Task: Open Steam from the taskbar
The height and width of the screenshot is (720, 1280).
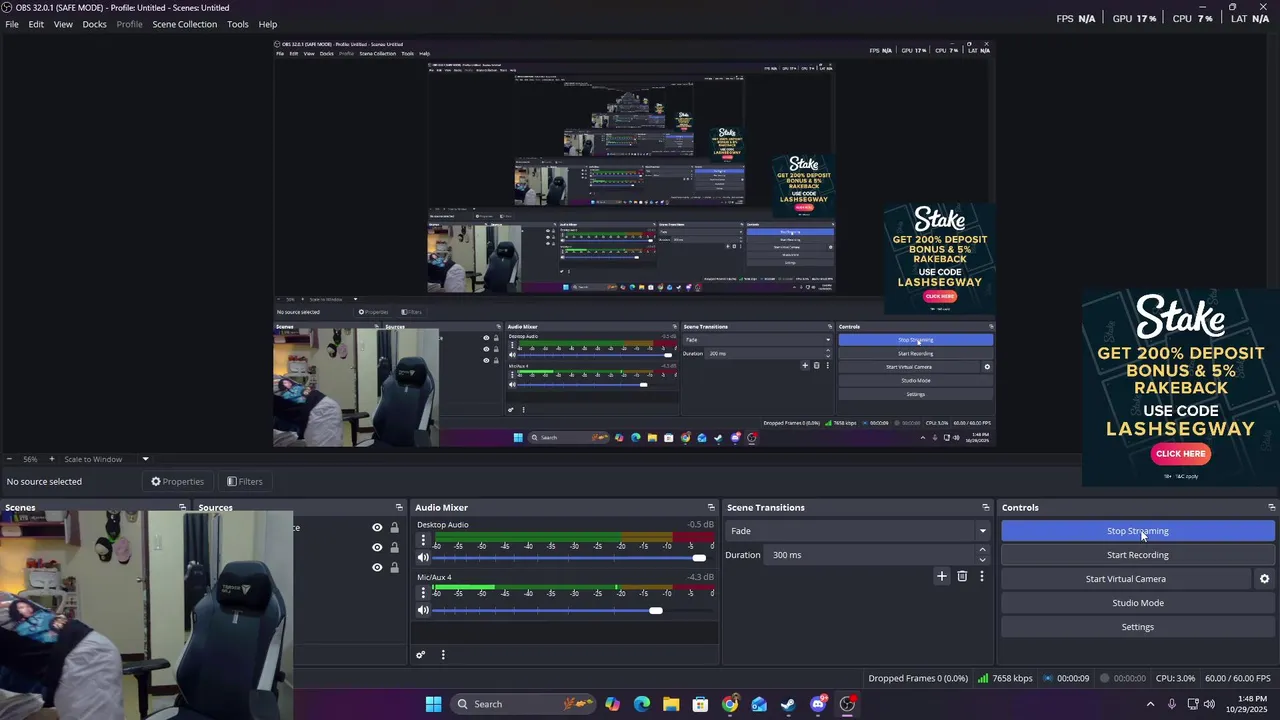Action: point(788,704)
